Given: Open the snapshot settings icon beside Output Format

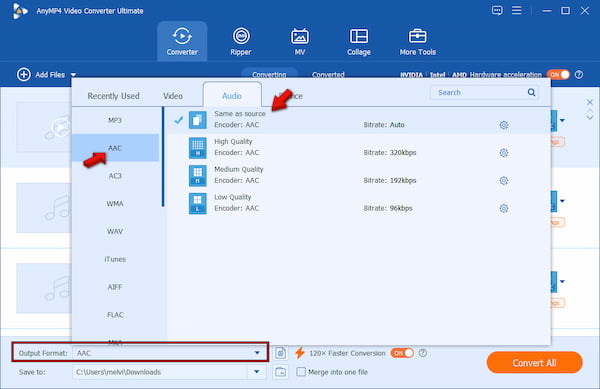Looking at the screenshot, I should 280,353.
